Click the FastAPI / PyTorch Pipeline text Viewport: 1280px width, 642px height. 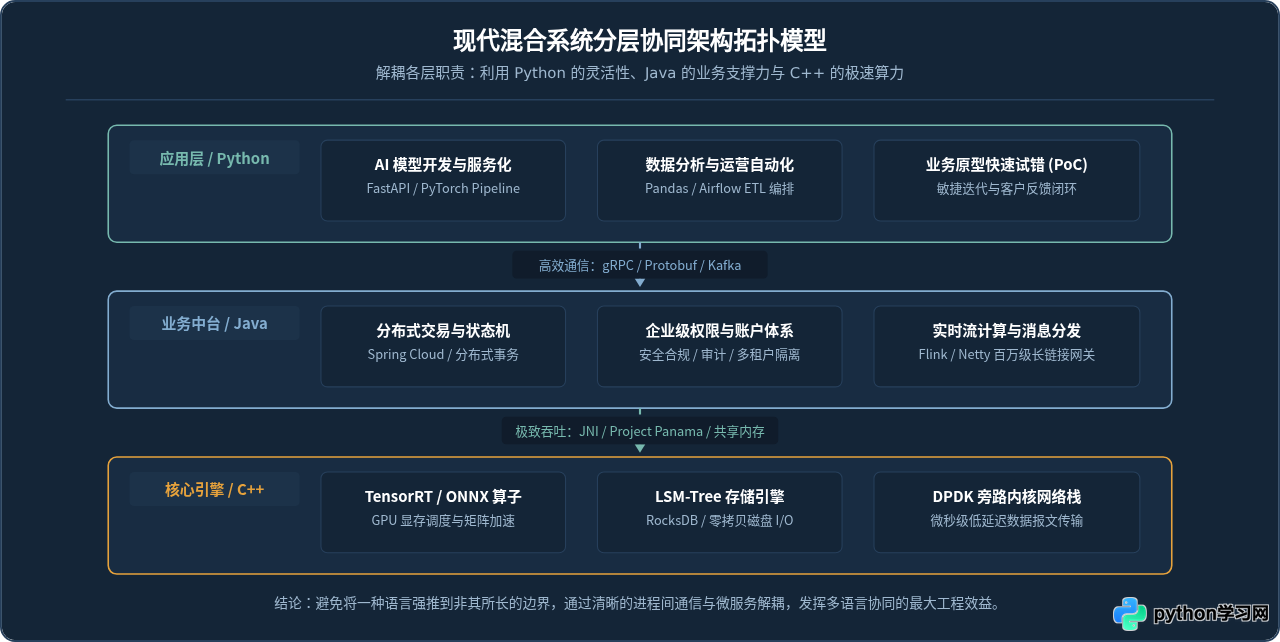[443, 188]
